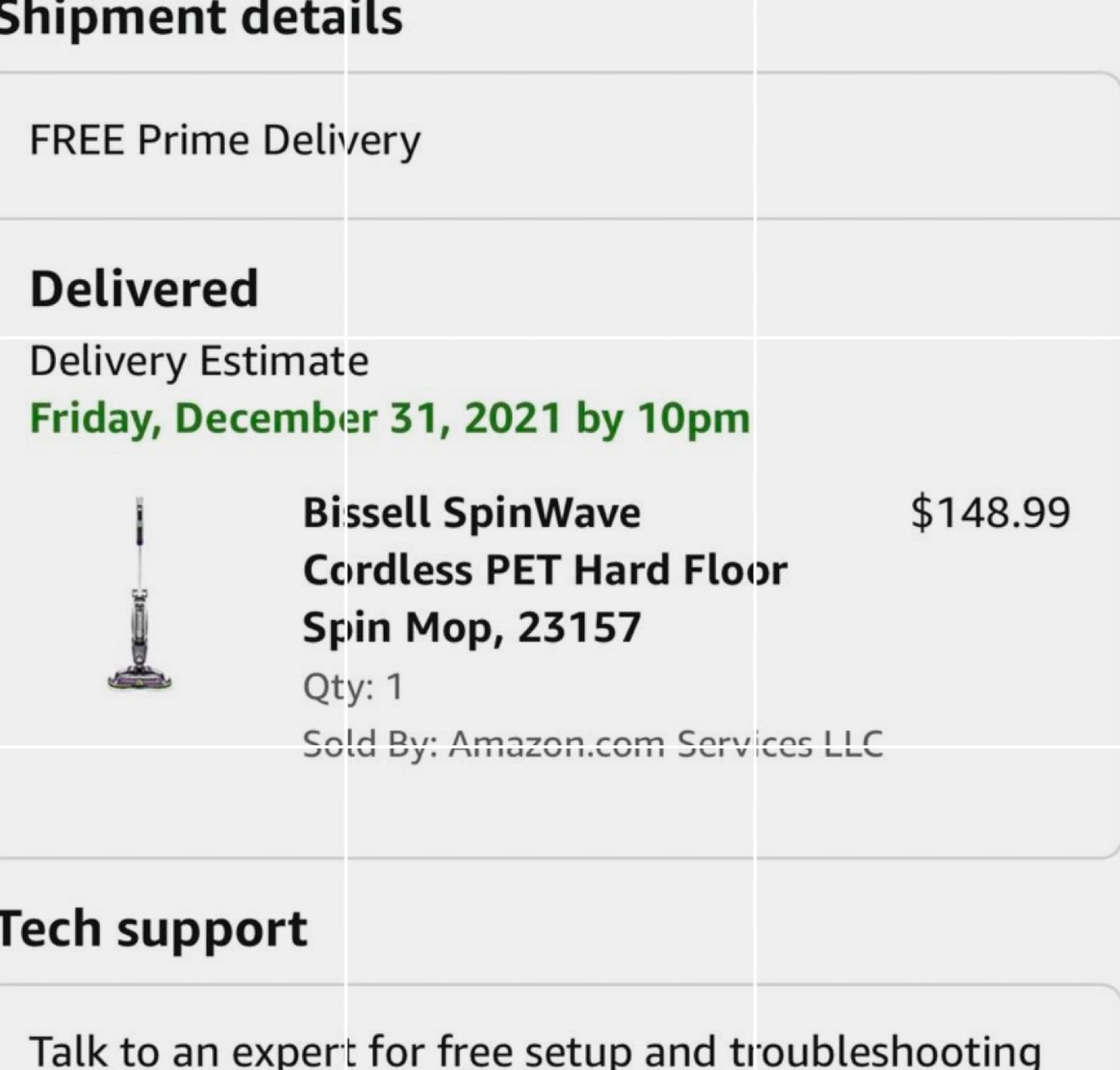The width and height of the screenshot is (1120, 1070).
Task: Open the Bissell SpinWave product title
Action: click(x=545, y=570)
